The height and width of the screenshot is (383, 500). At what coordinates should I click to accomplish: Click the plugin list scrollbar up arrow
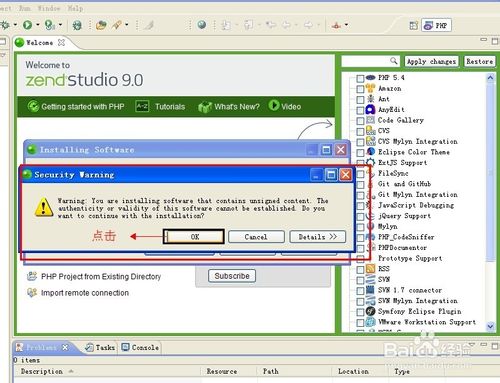pyautogui.click(x=490, y=78)
